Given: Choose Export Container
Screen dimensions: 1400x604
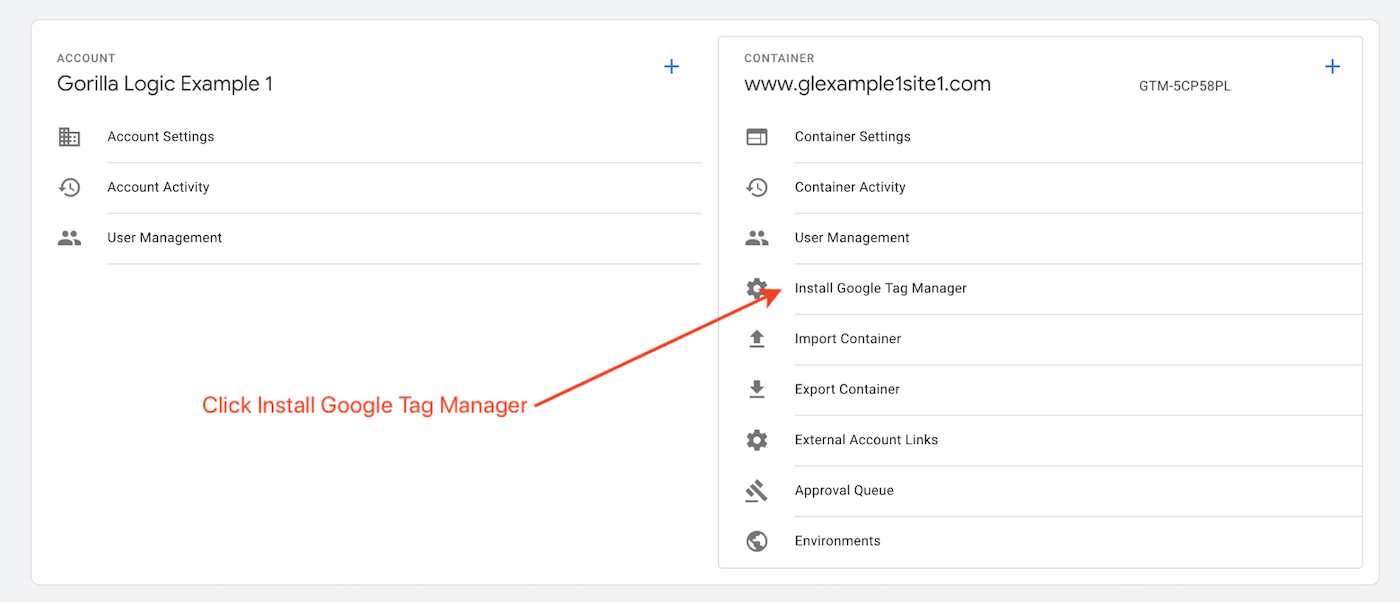Looking at the screenshot, I should [x=847, y=389].
